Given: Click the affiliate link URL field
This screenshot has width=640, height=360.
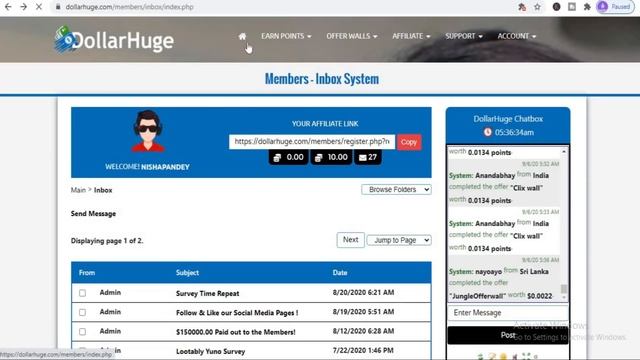Looking at the screenshot, I should pyautogui.click(x=312, y=142).
